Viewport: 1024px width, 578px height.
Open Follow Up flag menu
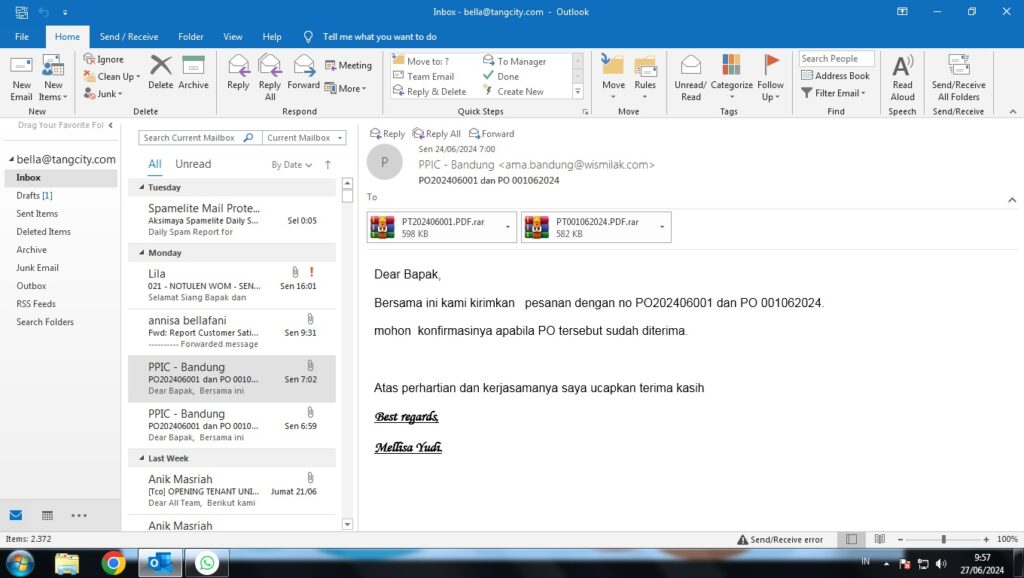tap(771, 78)
